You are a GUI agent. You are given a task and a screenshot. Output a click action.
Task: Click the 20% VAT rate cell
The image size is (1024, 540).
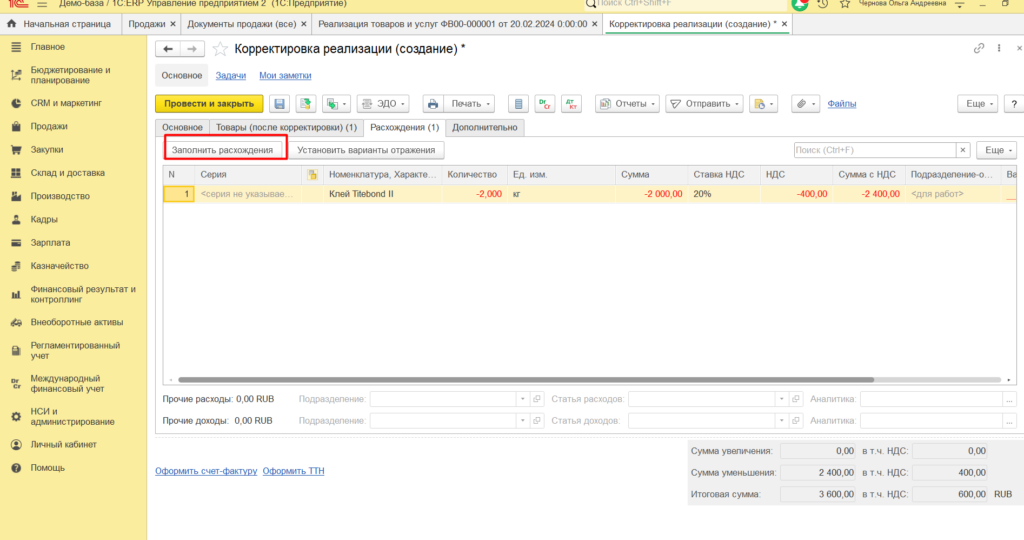pos(723,194)
